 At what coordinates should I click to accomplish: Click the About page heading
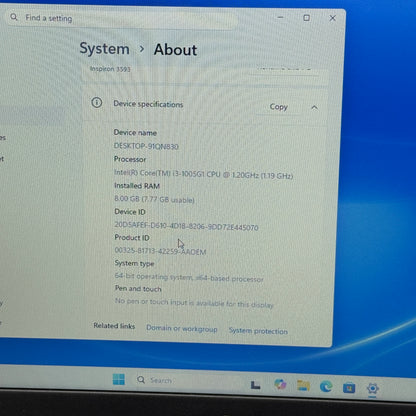click(x=175, y=50)
